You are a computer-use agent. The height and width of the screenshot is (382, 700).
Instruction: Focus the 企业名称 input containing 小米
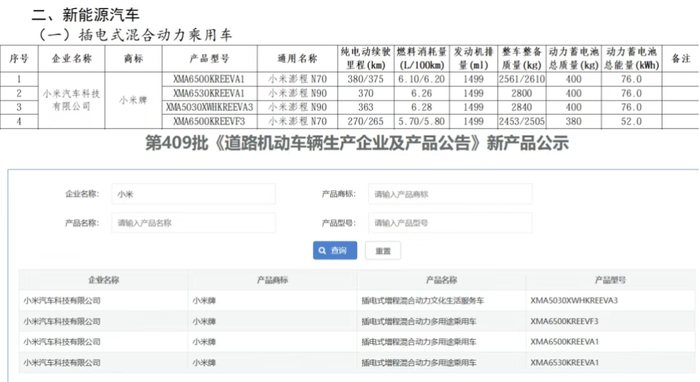point(193,194)
